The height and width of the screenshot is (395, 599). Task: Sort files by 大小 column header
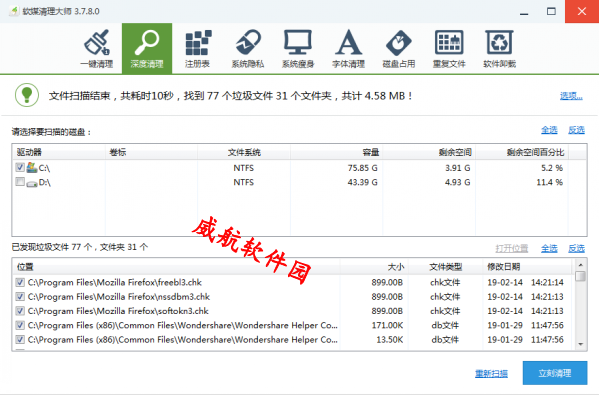tap(374, 267)
